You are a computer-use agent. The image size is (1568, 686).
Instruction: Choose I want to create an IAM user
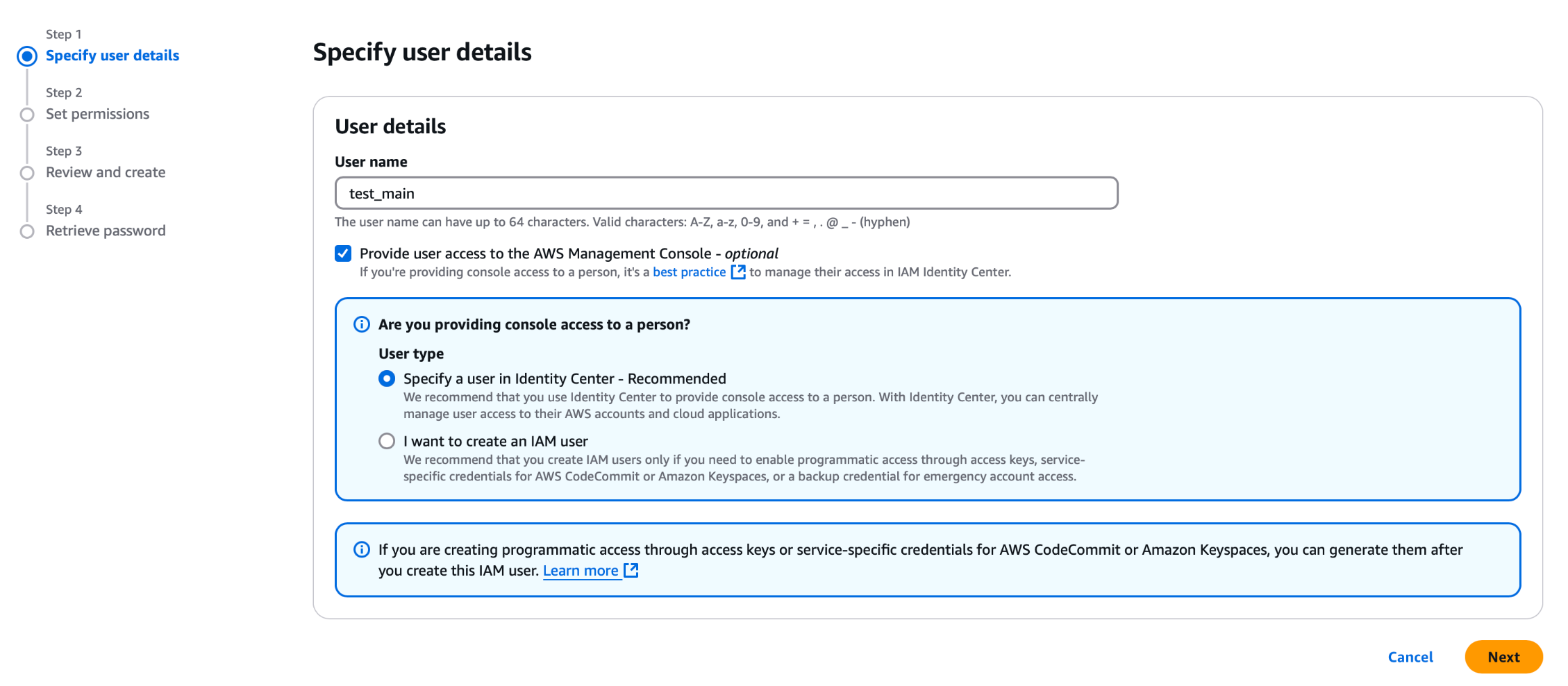pyautogui.click(x=387, y=441)
